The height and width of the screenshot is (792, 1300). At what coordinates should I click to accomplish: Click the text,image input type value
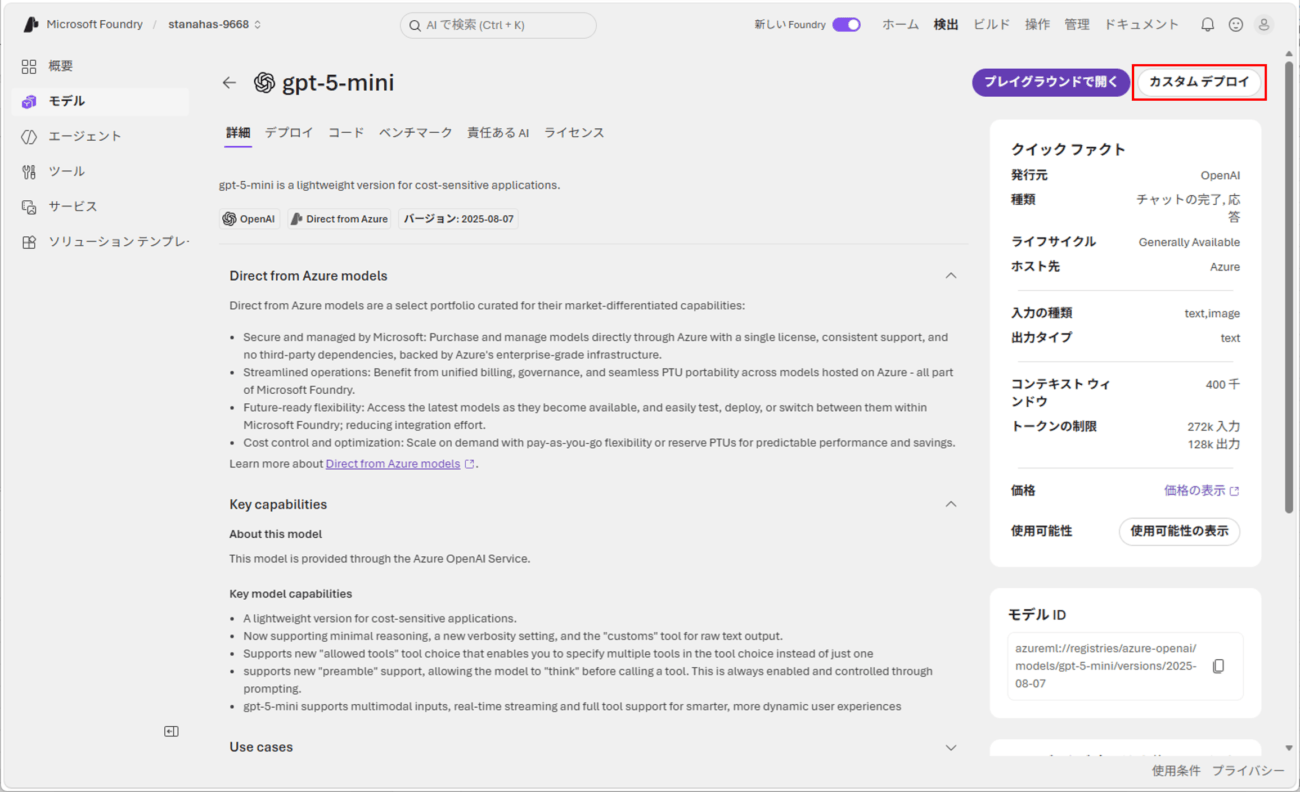1212,313
